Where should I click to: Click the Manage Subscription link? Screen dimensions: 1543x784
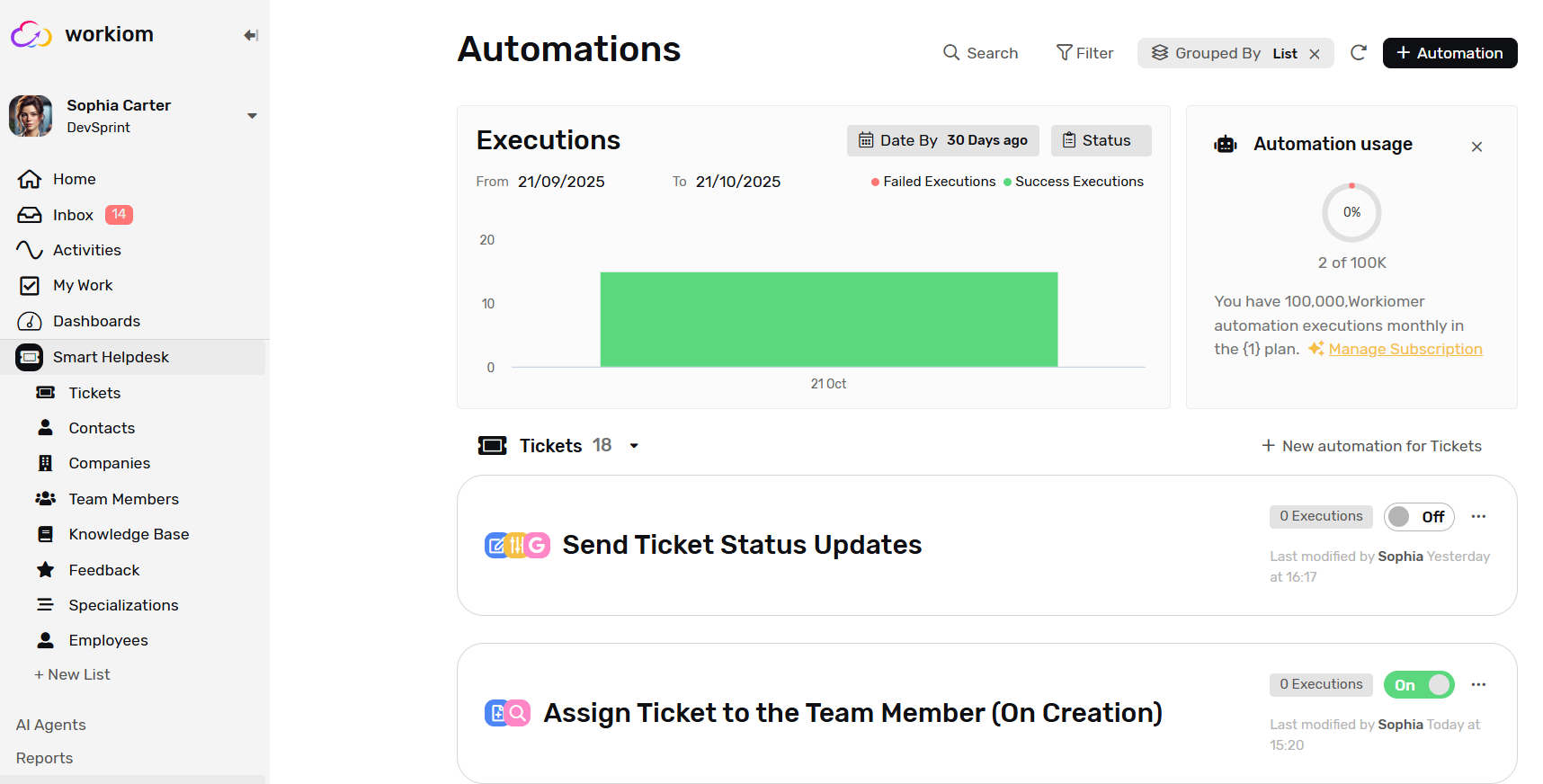click(1405, 349)
